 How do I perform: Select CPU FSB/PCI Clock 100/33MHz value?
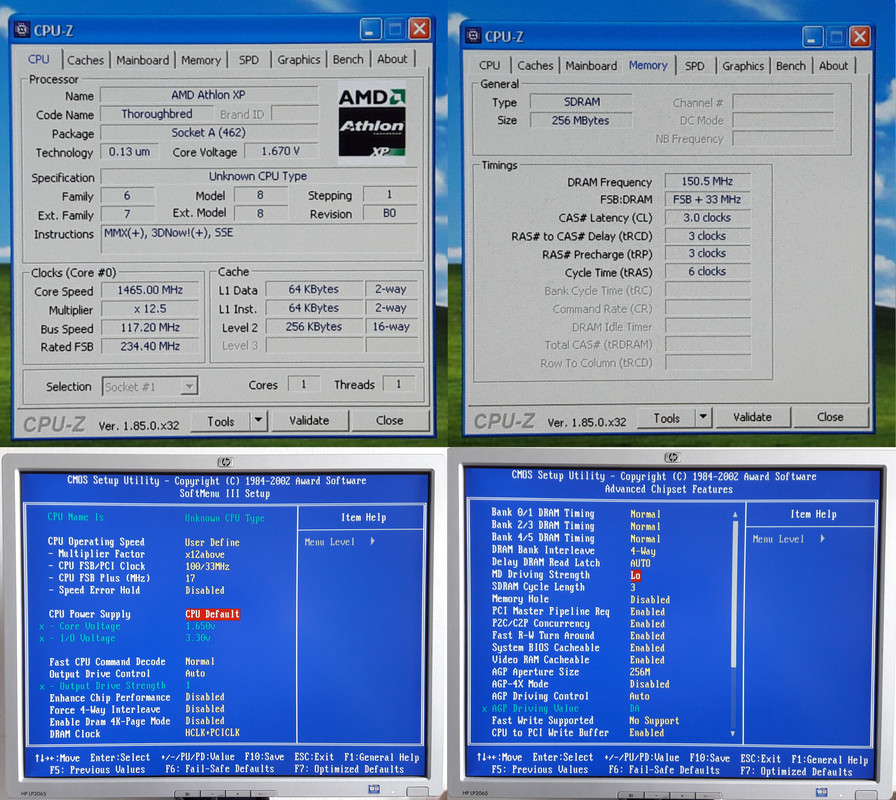pos(207,566)
